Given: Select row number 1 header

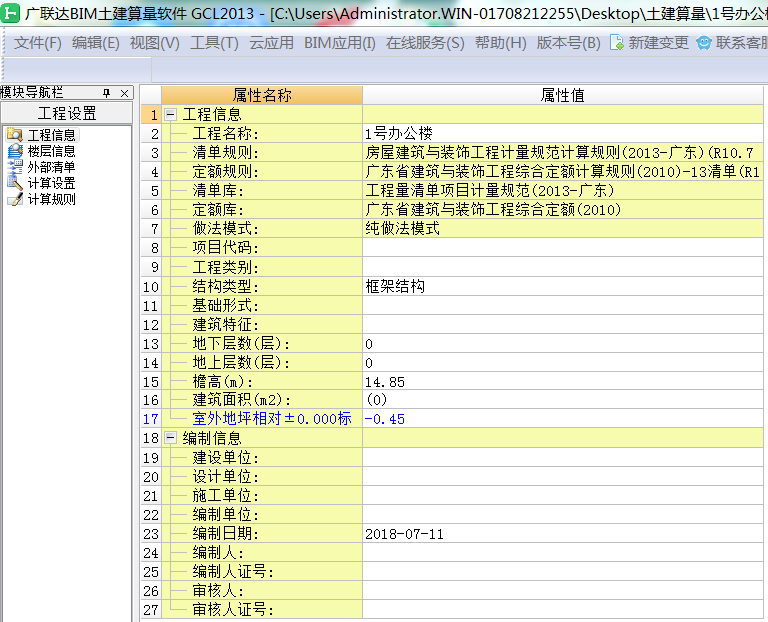Looking at the screenshot, I should [151, 115].
